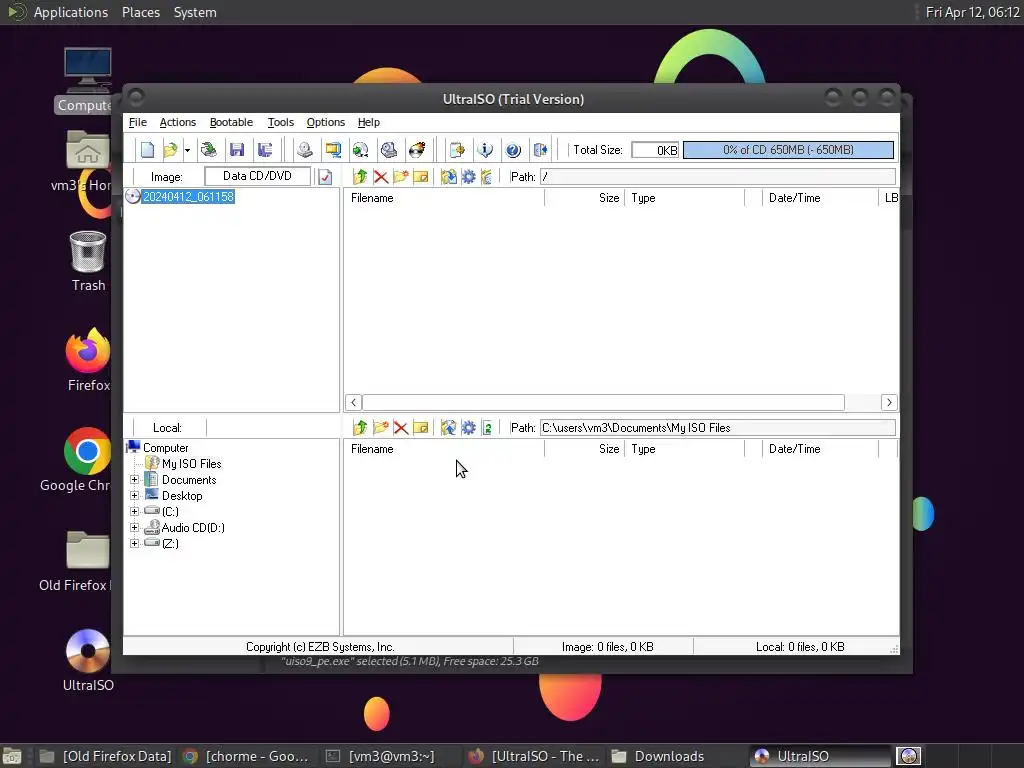
Task: Click the Mount to Virtual Drive icon
Action: pos(389,150)
